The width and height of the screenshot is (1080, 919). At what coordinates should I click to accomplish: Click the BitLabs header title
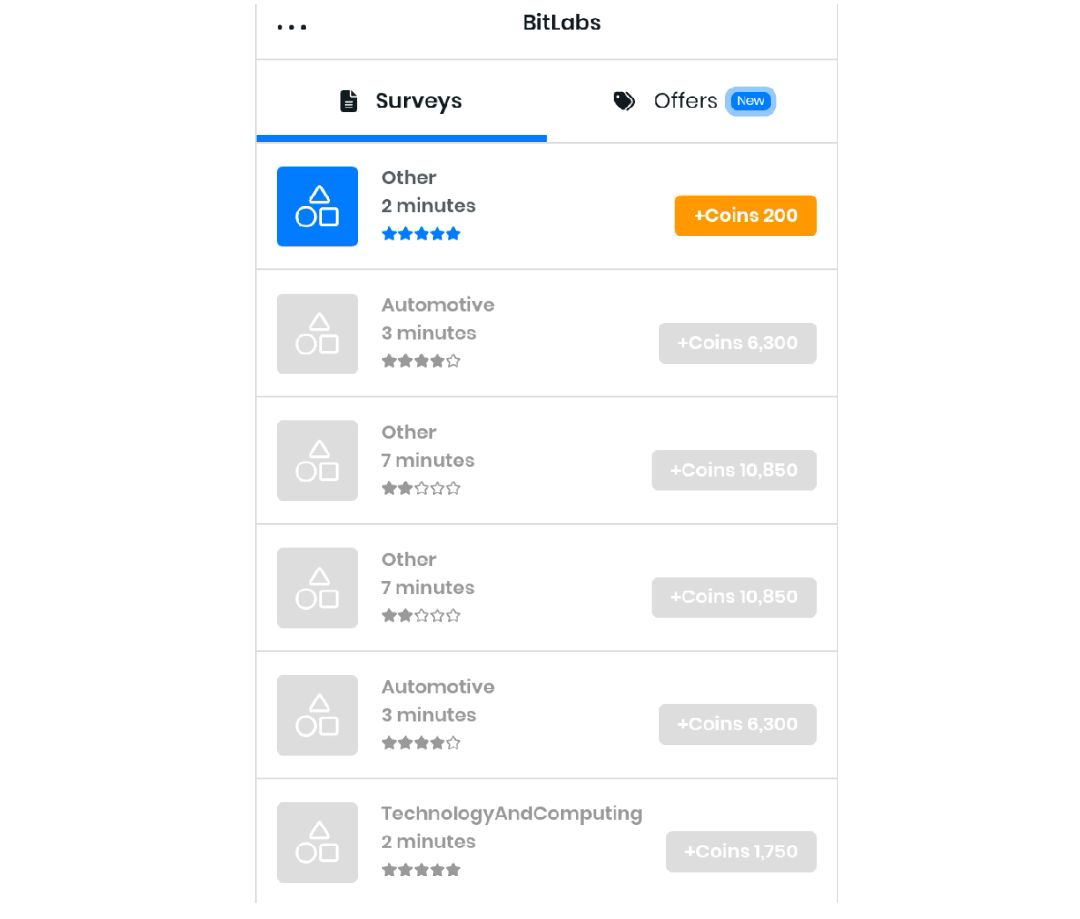[561, 23]
